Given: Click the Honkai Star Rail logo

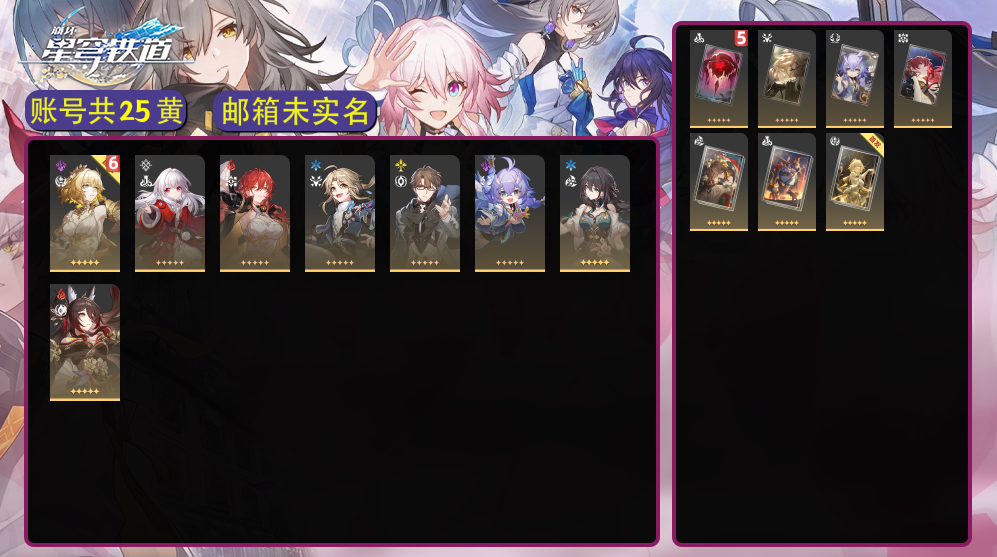Looking at the screenshot, I should tap(105, 45).
